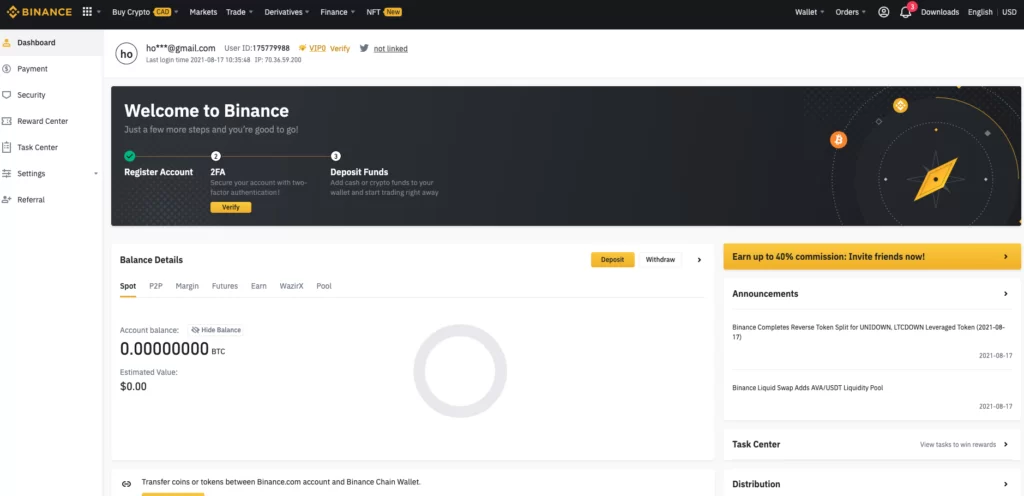Image resolution: width=1024 pixels, height=496 pixels.
Task: Click the Verify link beside VIP0
Action: [340, 48]
